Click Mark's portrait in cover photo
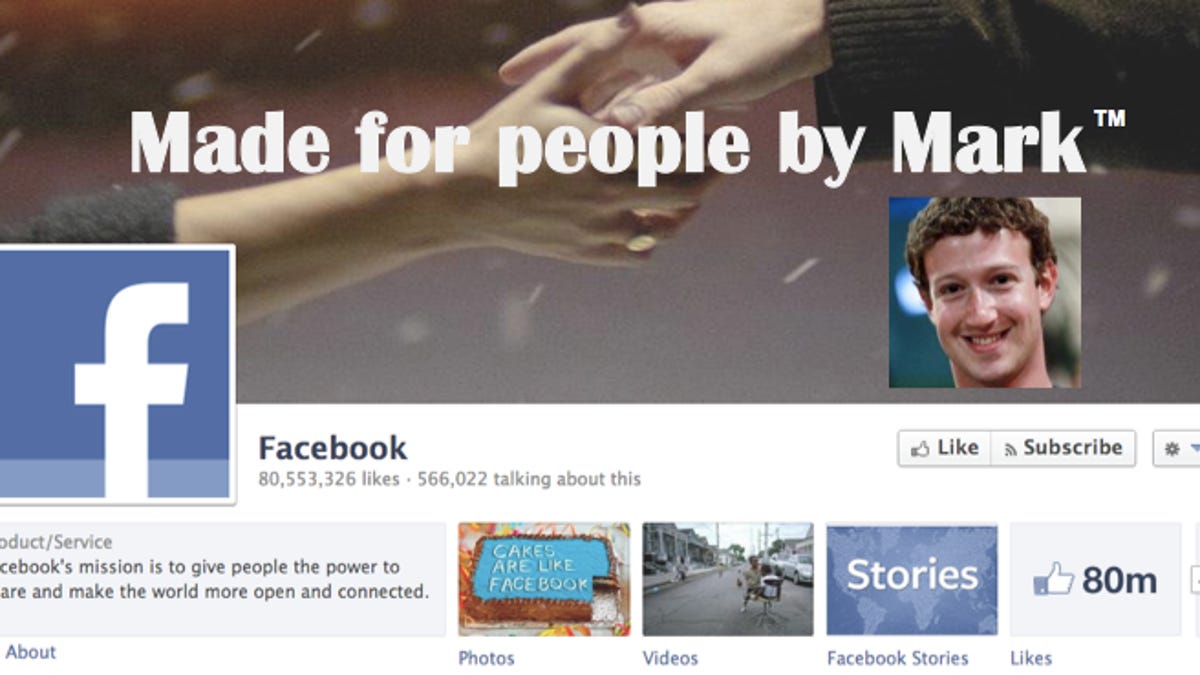Viewport: 1200px width, 675px height. click(x=984, y=292)
